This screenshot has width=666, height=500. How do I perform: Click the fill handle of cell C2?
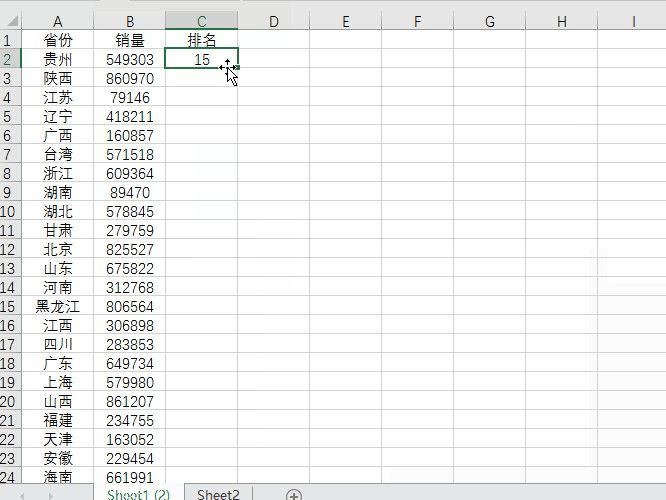(238, 68)
